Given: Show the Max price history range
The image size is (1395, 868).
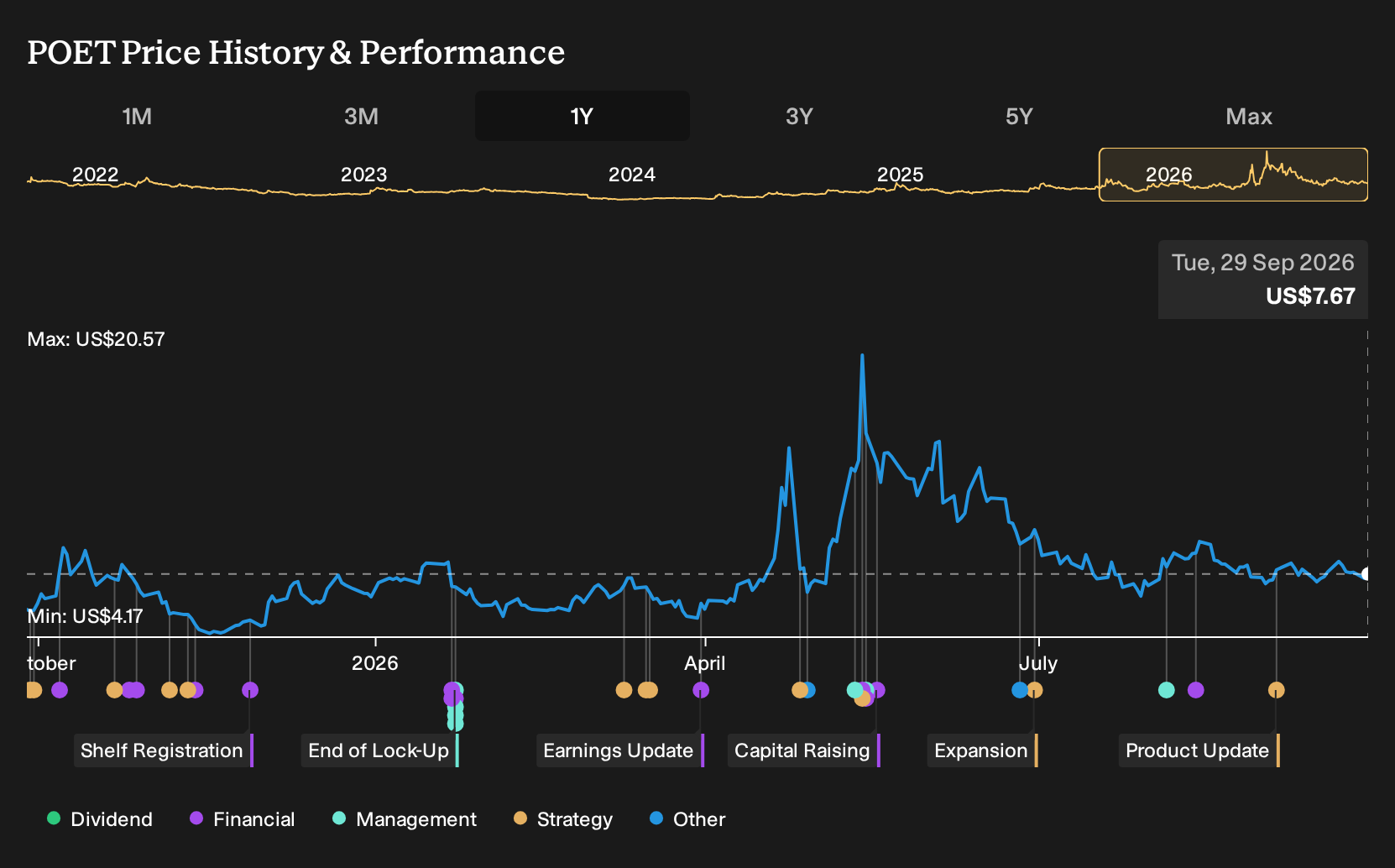Looking at the screenshot, I should click(x=1249, y=116).
